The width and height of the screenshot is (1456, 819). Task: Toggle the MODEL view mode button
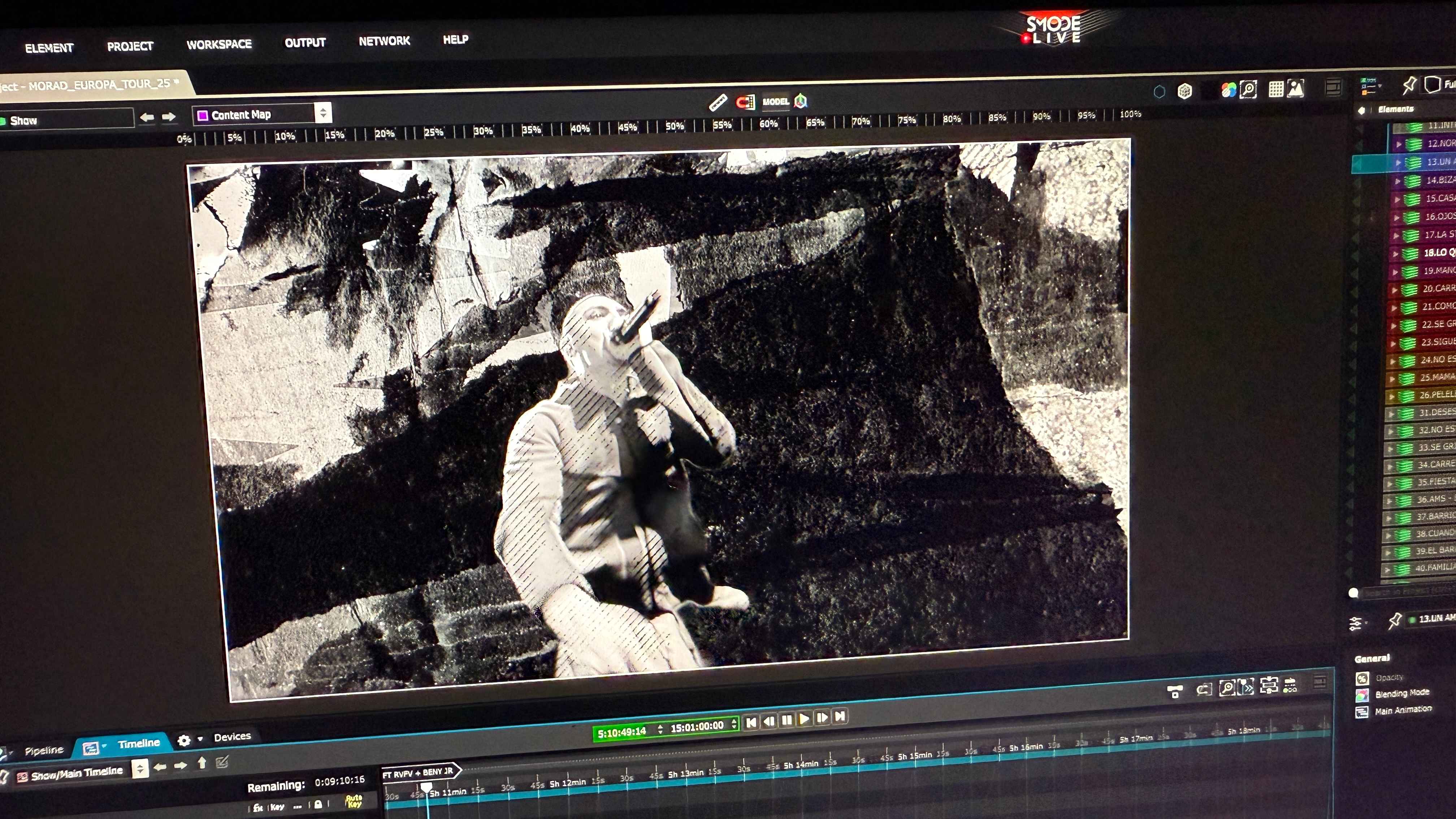click(775, 102)
